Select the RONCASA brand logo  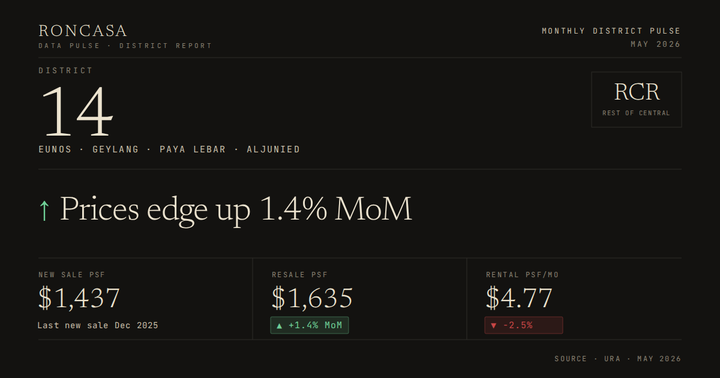tap(83, 31)
